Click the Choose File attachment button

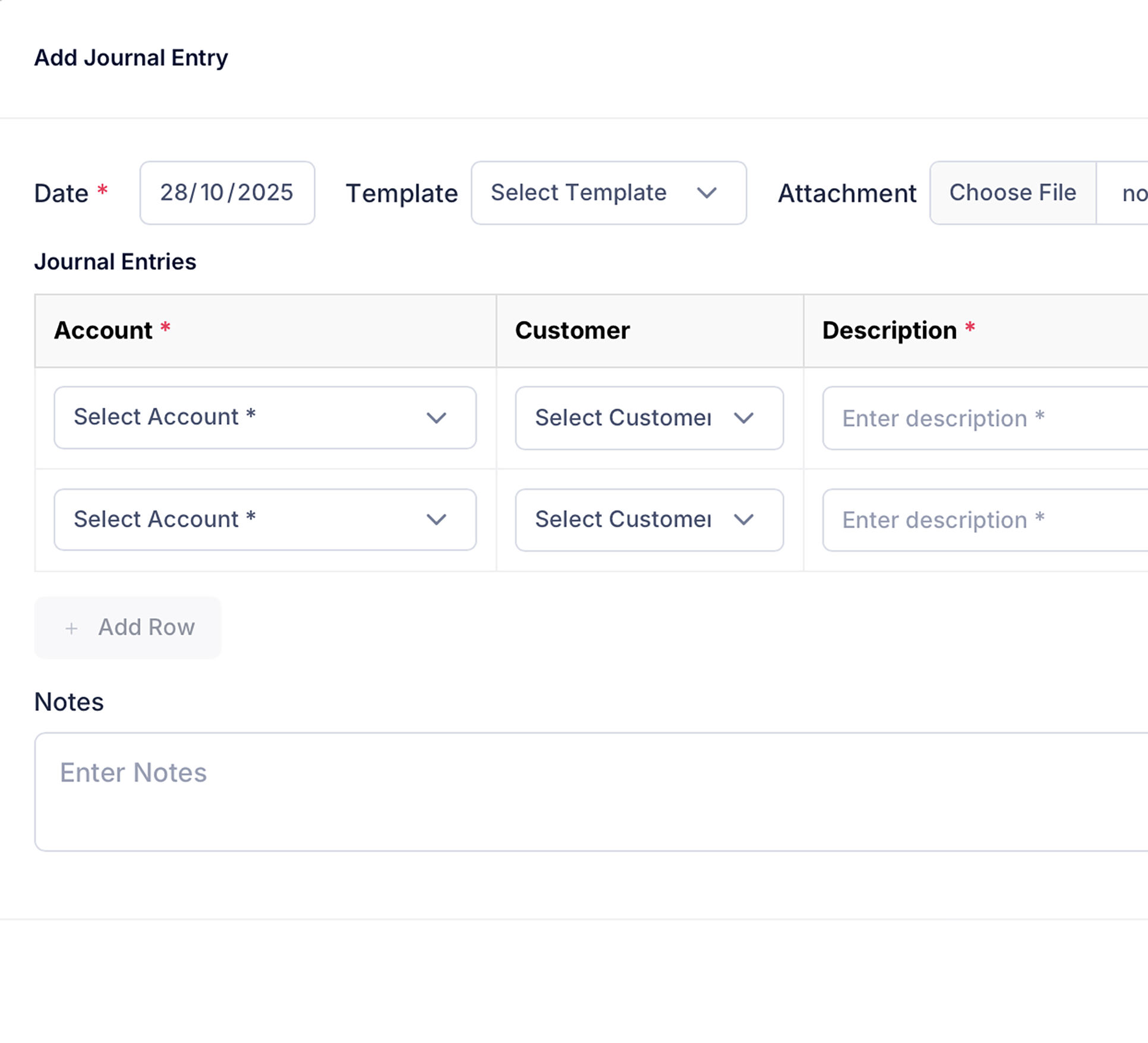click(1012, 193)
